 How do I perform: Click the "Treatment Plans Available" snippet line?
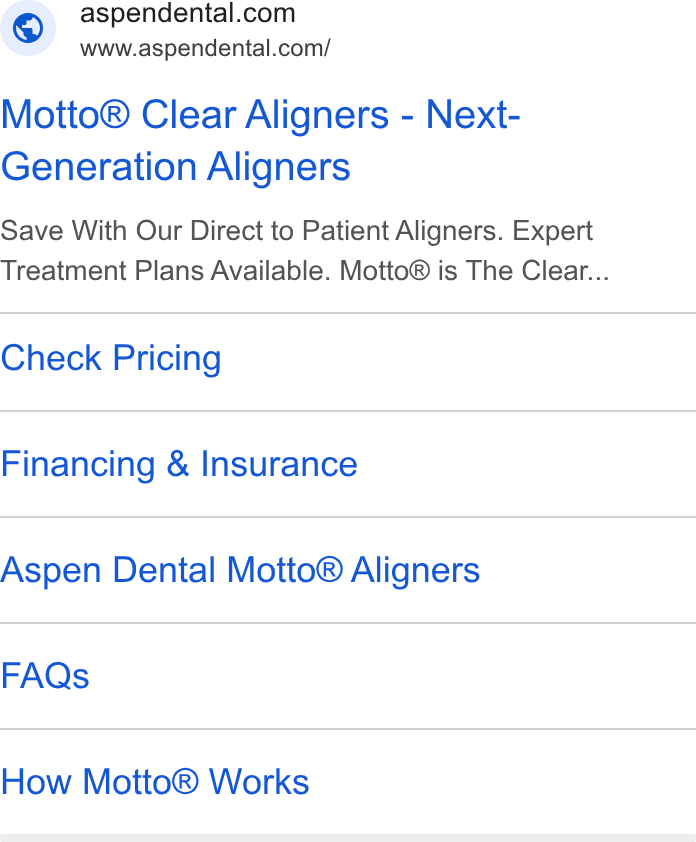tap(304, 271)
